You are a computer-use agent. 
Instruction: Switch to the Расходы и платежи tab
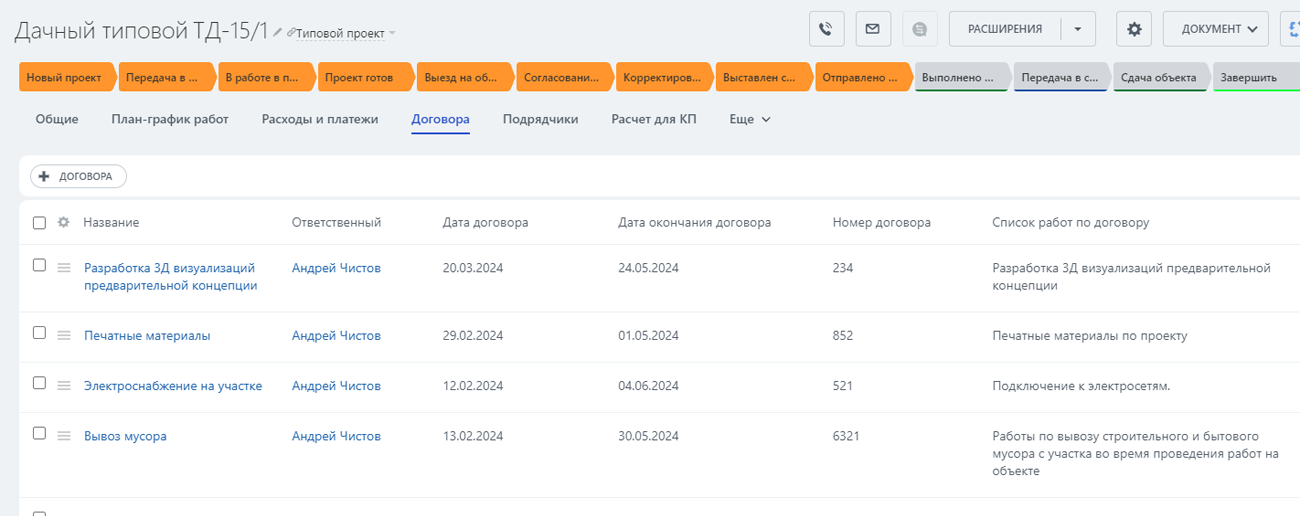[320, 119]
